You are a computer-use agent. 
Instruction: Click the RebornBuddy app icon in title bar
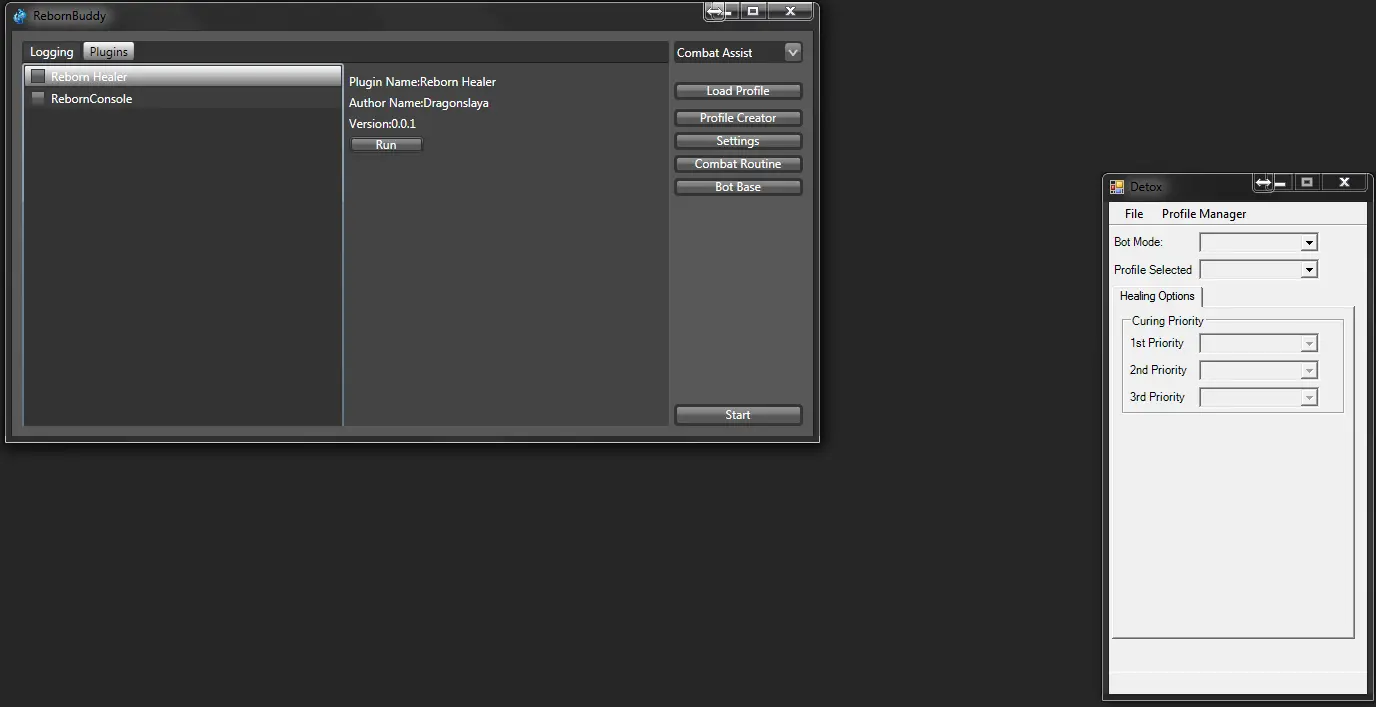click(19, 16)
